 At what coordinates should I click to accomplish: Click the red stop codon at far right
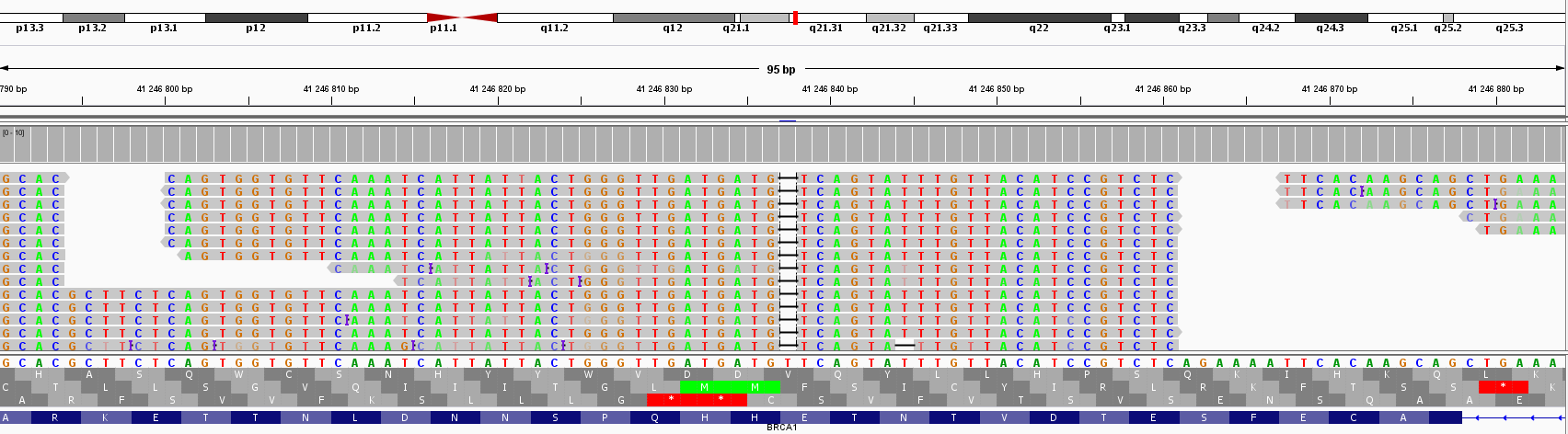1503,387
